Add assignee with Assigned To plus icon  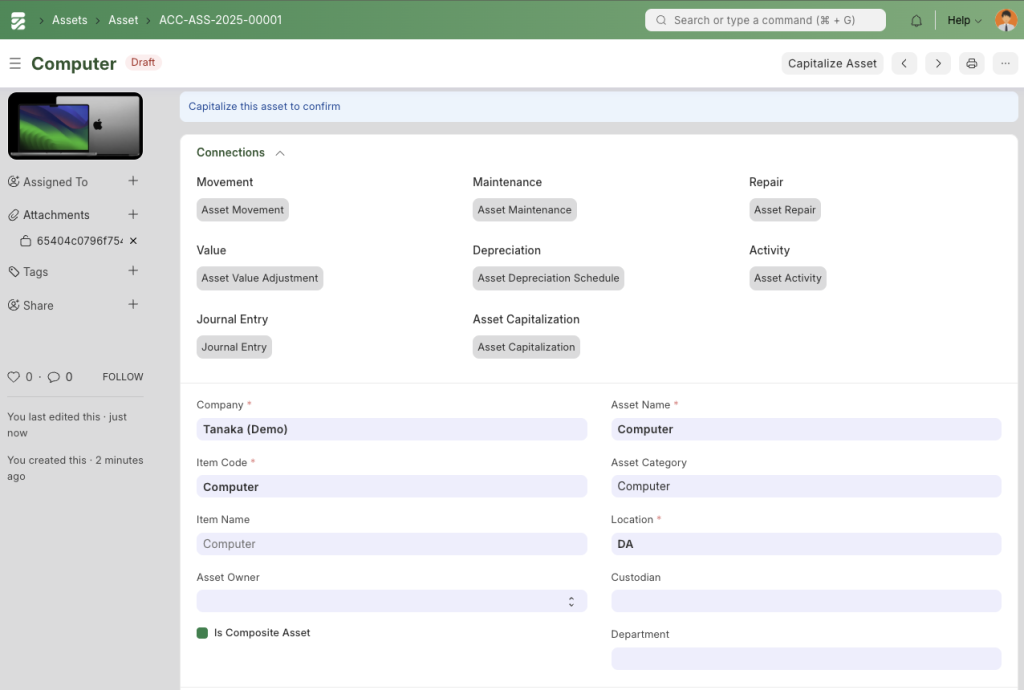(133, 181)
